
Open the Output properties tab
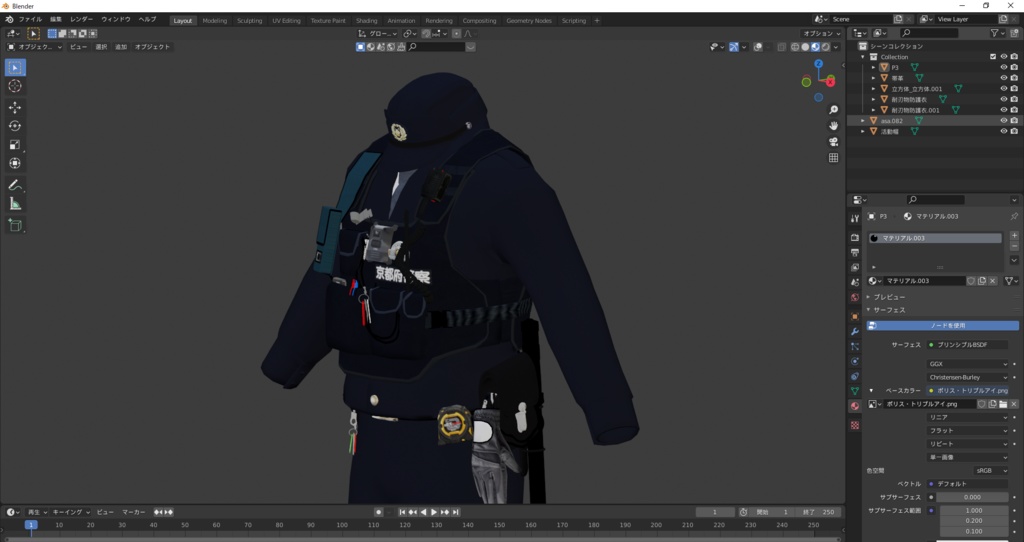(854, 253)
